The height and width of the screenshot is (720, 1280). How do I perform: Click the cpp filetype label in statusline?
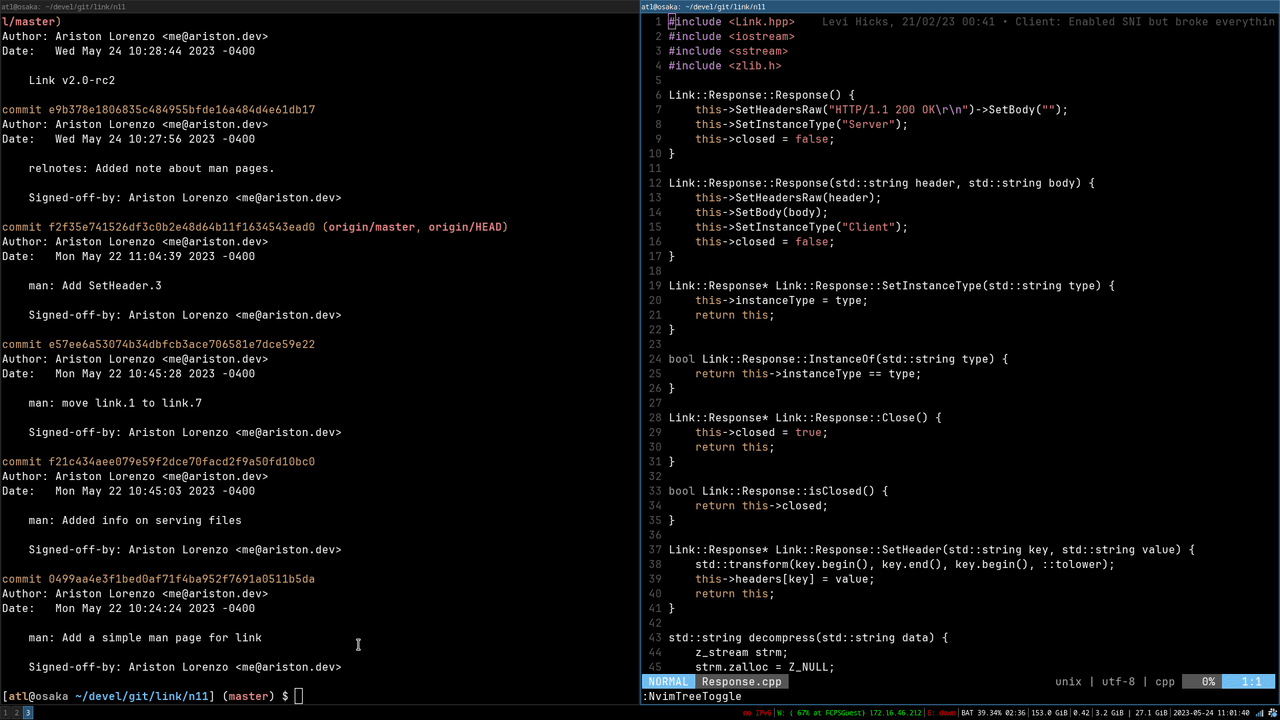[1165, 682]
